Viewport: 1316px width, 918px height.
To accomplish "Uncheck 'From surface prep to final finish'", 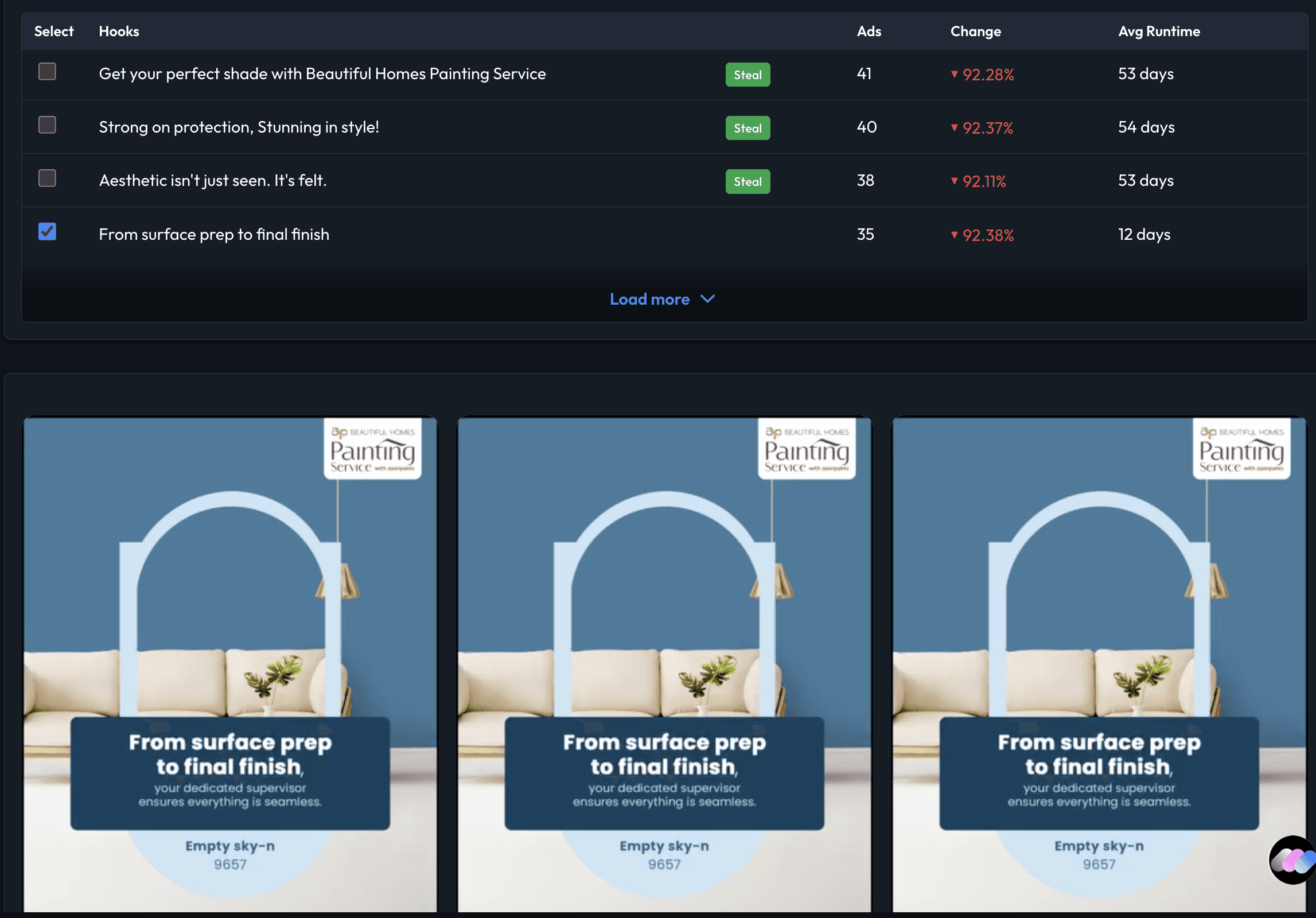I will pyautogui.click(x=47, y=232).
